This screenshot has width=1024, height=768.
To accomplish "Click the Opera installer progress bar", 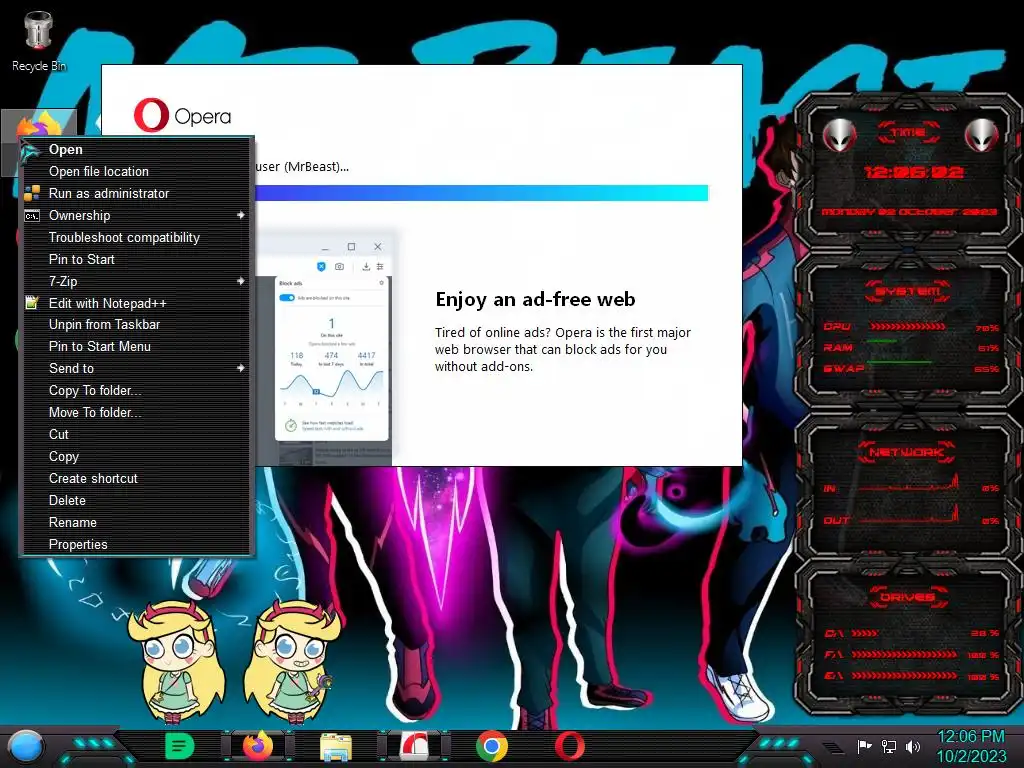I will pyautogui.click(x=481, y=193).
